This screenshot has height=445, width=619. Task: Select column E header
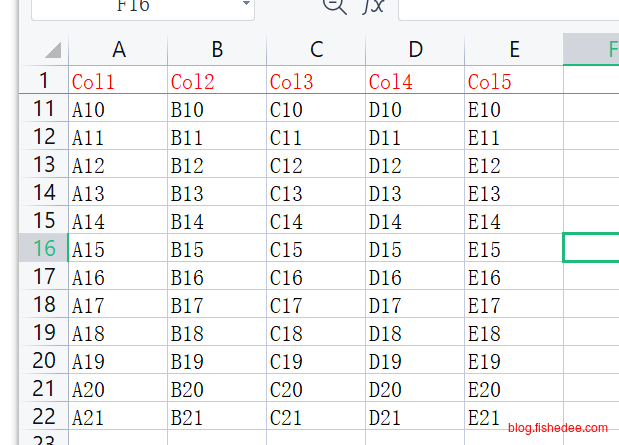[514, 50]
